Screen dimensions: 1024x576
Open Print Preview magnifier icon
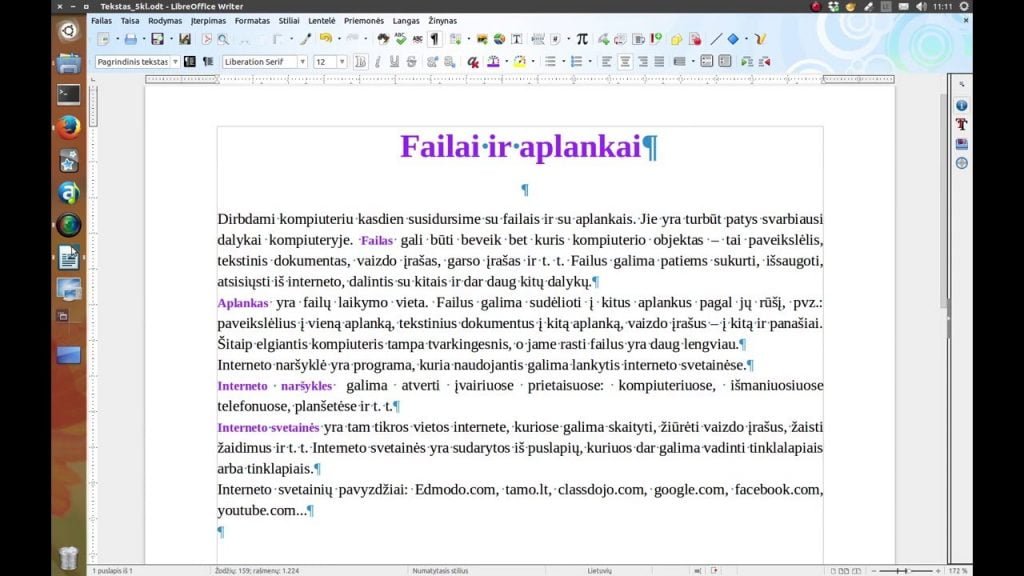(x=223, y=39)
